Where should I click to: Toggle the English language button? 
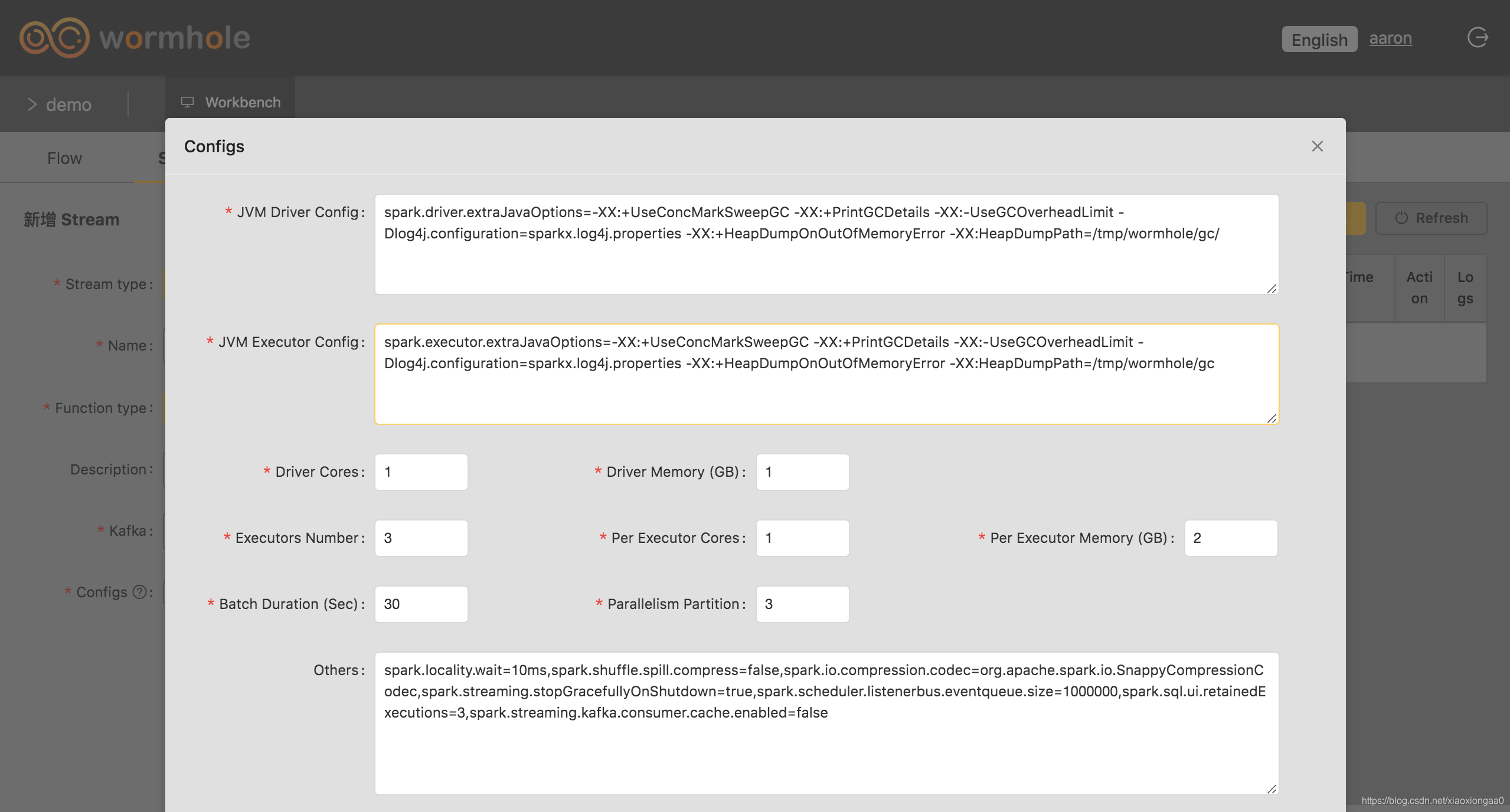click(1319, 40)
